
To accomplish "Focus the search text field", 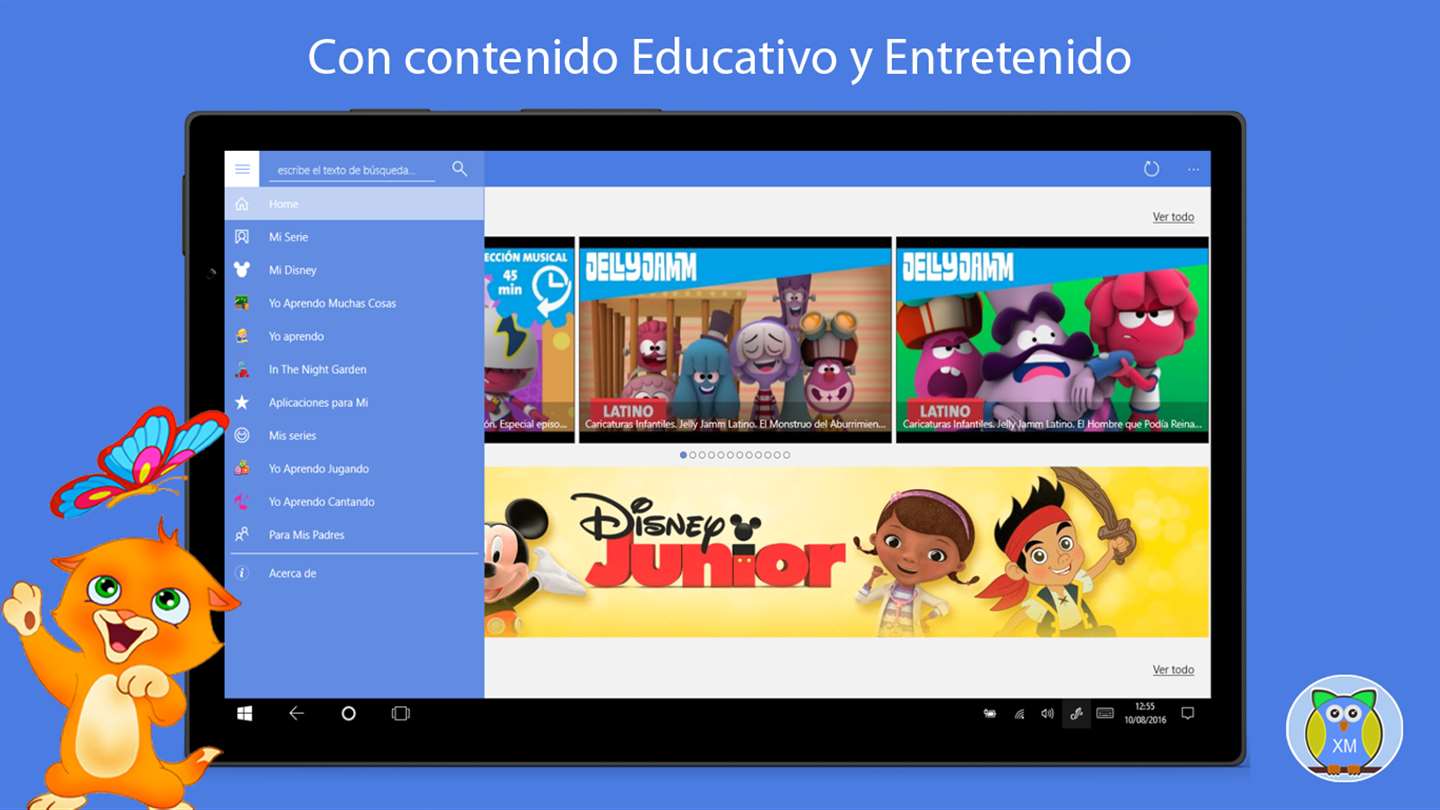I will click(x=352, y=170).
